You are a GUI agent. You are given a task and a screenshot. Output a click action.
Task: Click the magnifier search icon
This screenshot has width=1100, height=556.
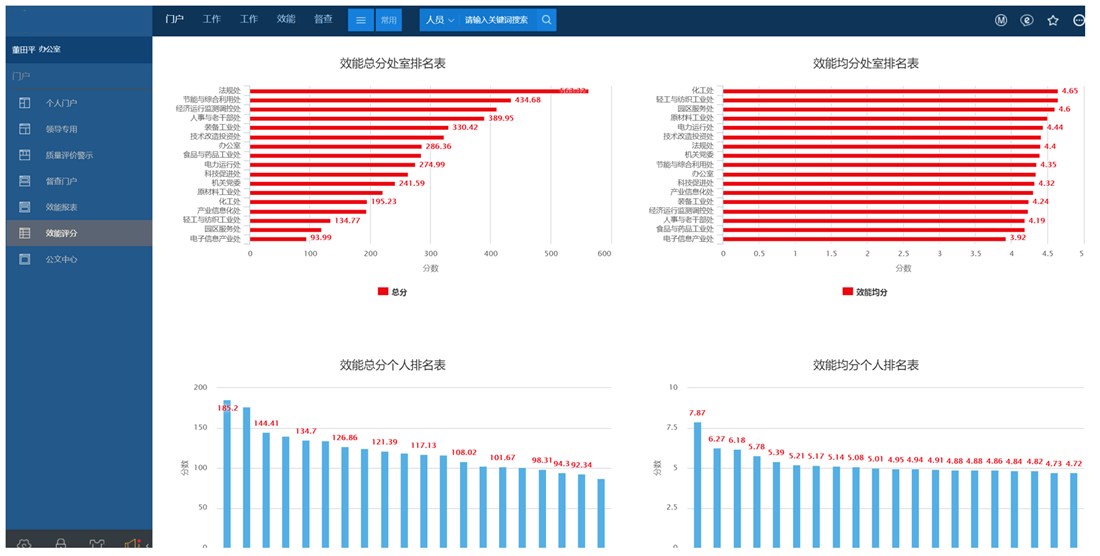click(x=546, y=20)
